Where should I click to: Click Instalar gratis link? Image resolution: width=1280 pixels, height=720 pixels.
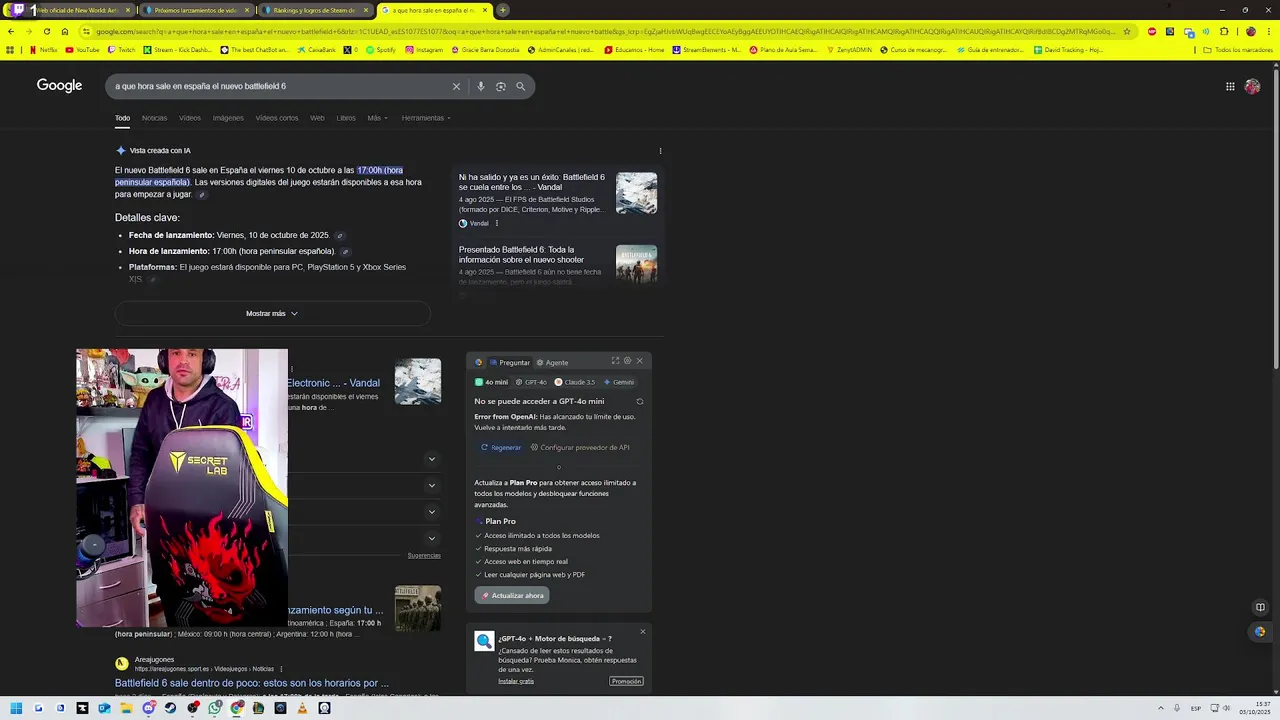[x=516, y=681]
